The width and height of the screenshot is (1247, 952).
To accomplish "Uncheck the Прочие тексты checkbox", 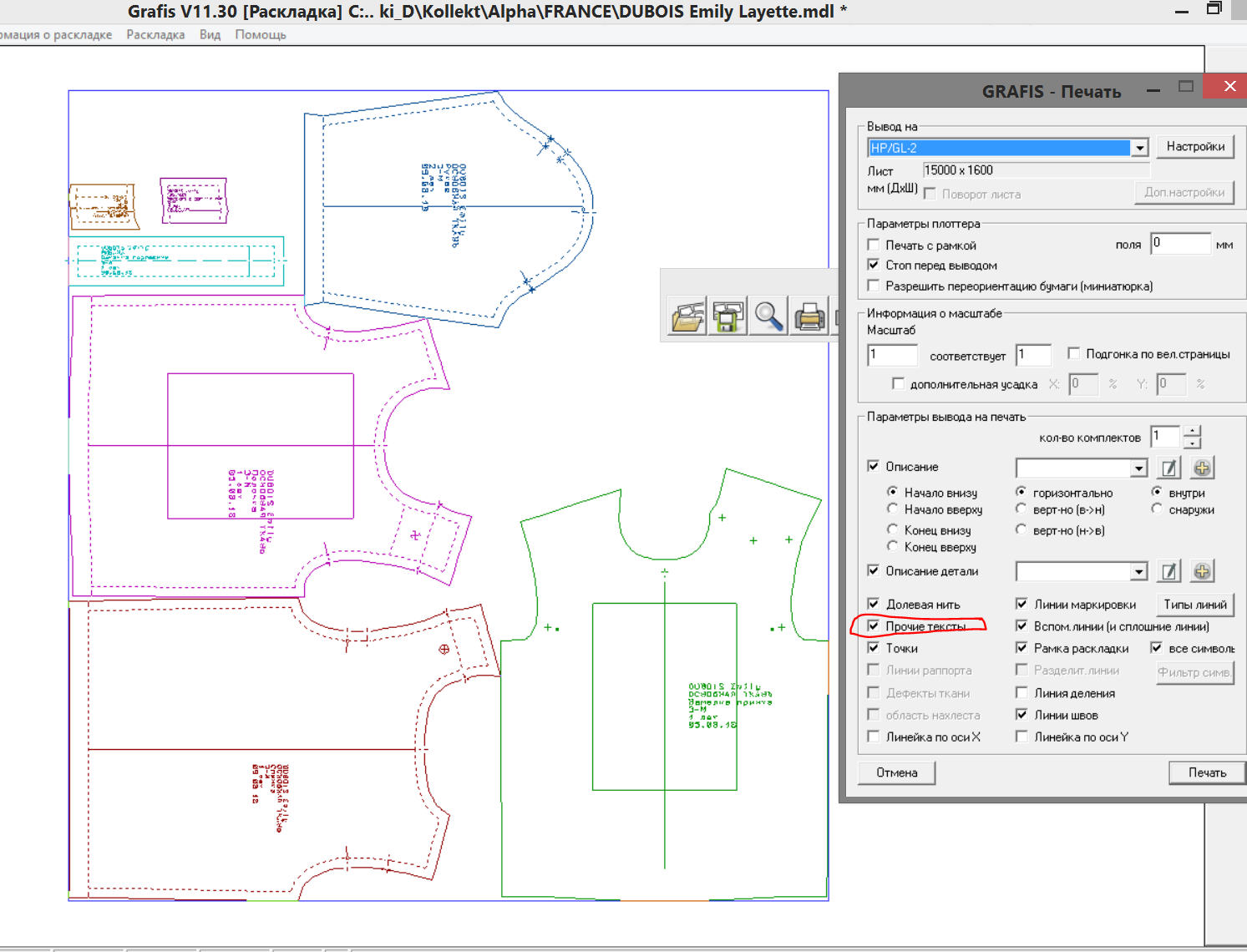I will pos(874,625).
